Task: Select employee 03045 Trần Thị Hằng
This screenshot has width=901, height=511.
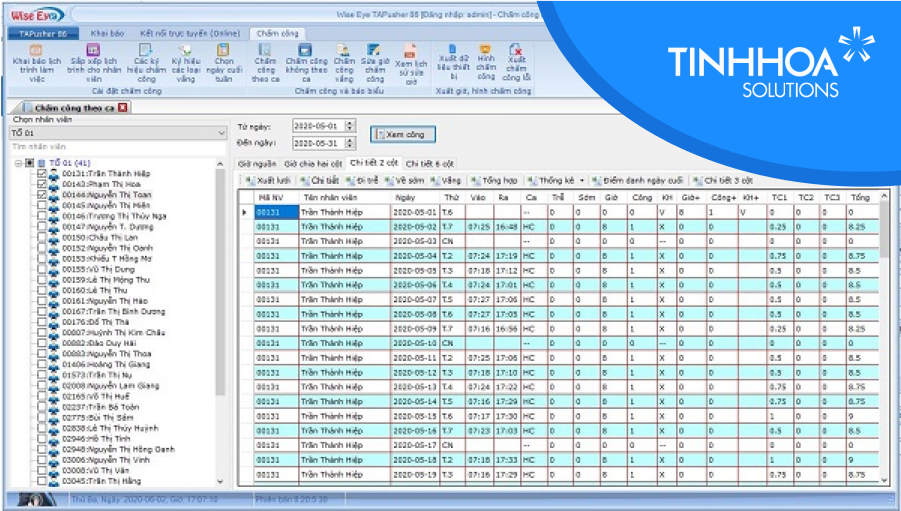Action: pyautogui.click(x=101, y=481)
